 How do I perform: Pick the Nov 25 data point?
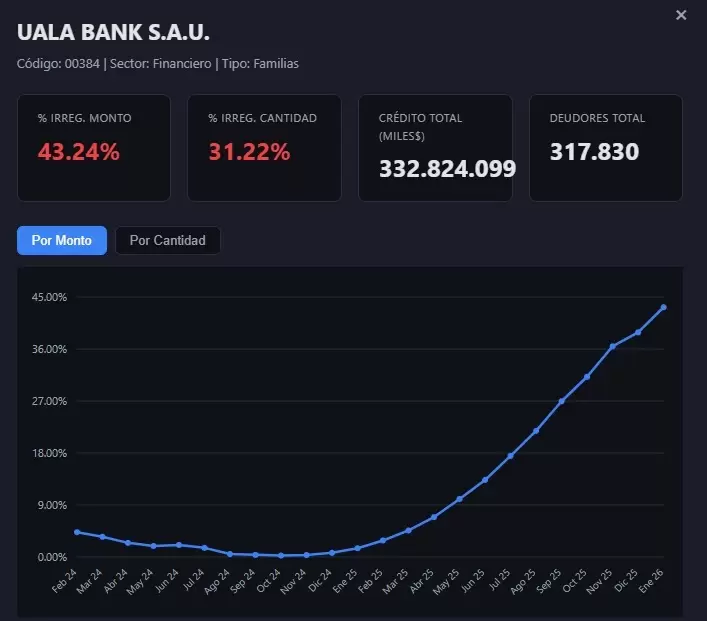tap(613, 346)
